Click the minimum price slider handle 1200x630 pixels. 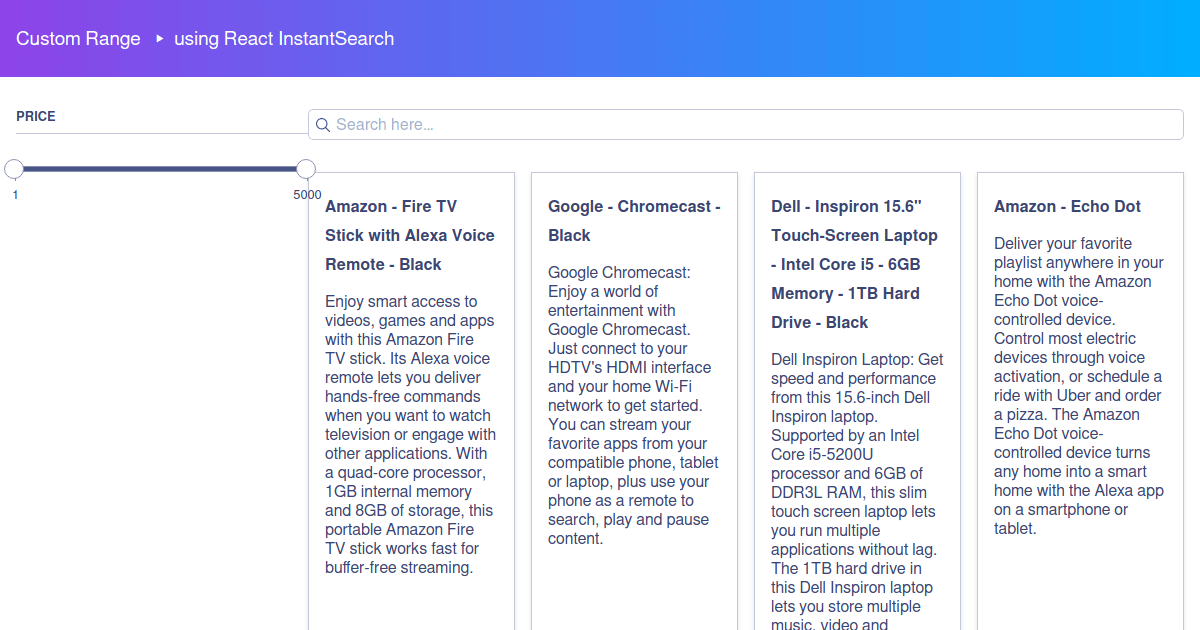[14, 169]
